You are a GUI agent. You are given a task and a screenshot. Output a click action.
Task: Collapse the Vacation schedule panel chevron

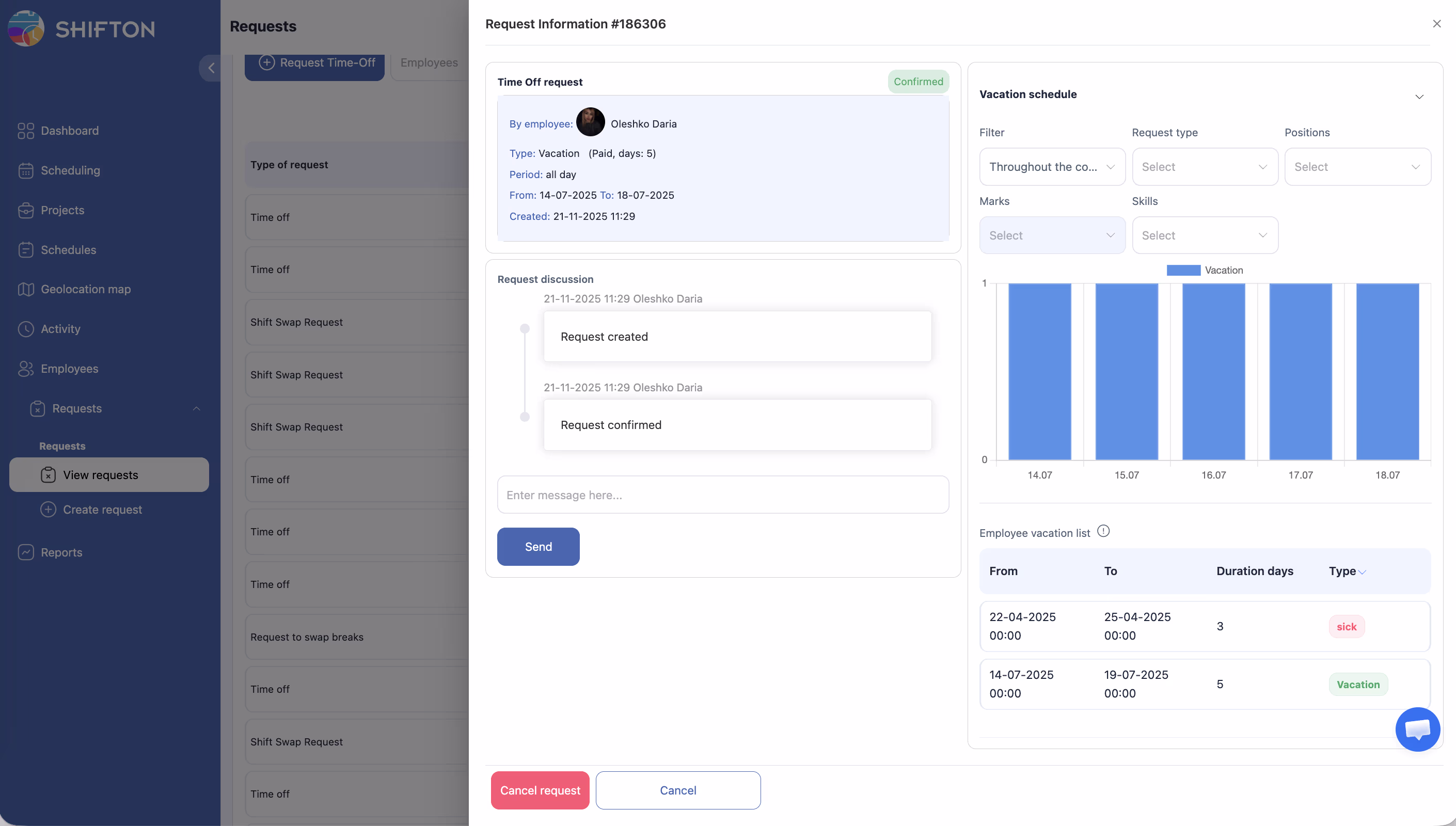(x=1418, y=97)
